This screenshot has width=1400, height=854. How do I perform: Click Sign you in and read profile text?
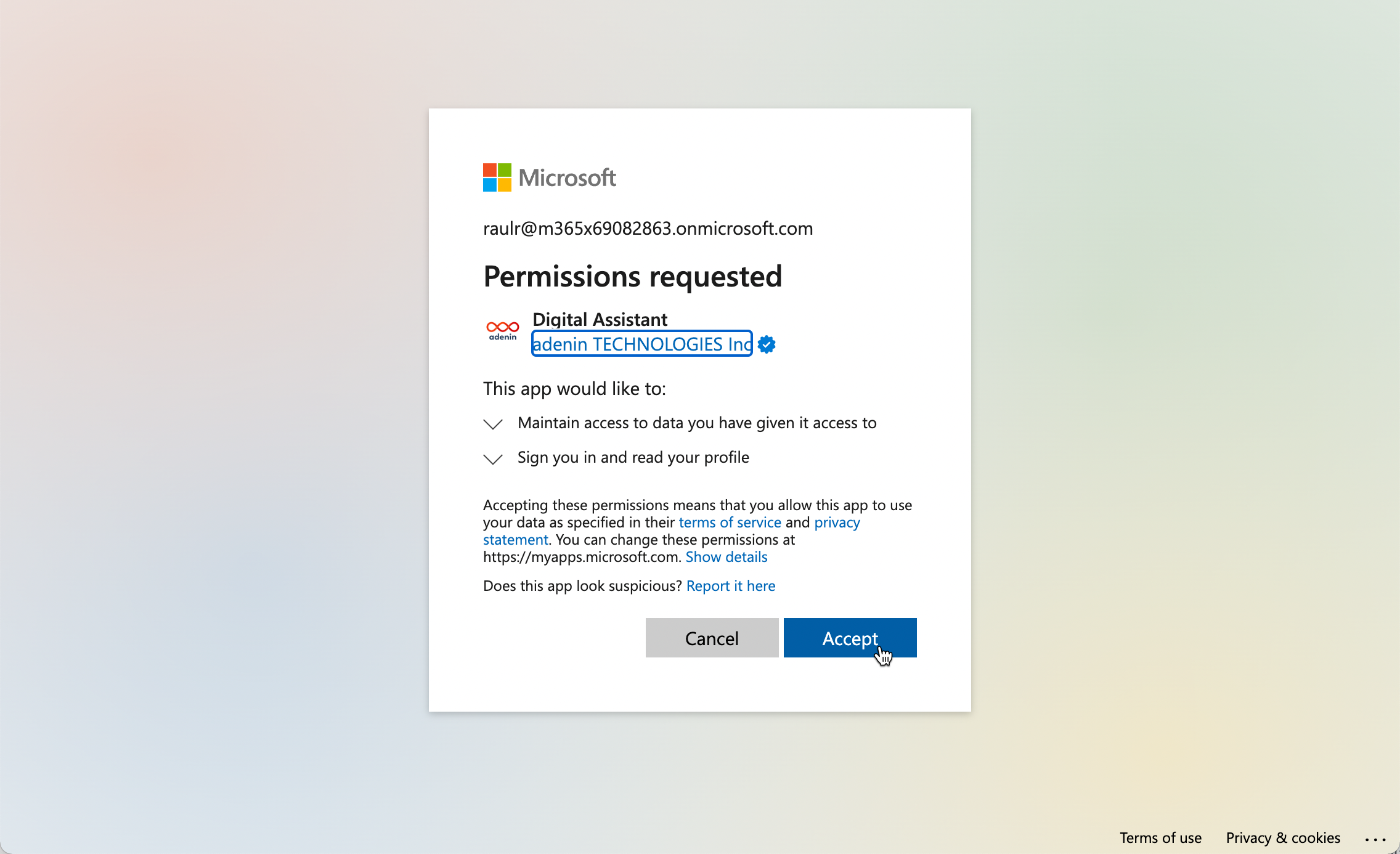click(x=633, y=458)
